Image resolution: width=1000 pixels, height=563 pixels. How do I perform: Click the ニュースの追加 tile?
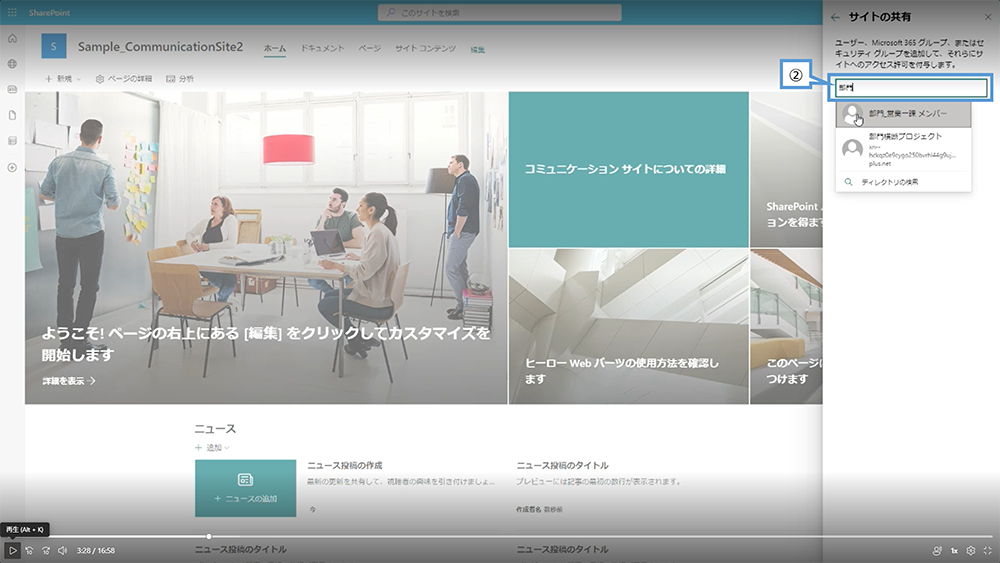pyautogui.click(x=246, y=488)
